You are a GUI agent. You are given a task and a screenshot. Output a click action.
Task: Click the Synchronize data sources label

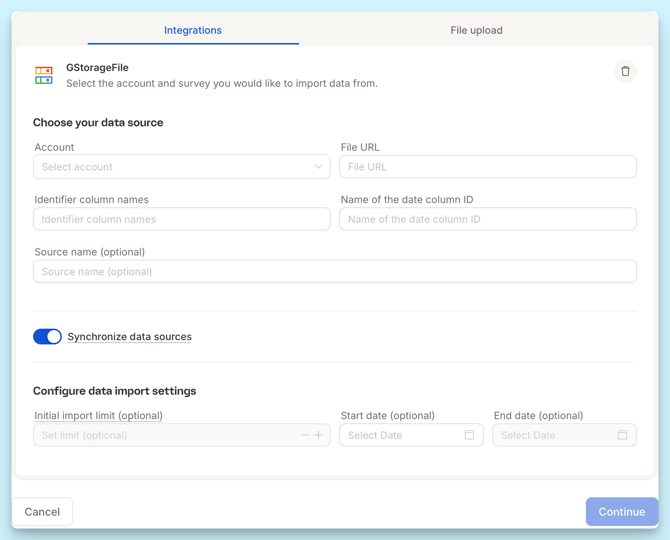click(129, 337)
